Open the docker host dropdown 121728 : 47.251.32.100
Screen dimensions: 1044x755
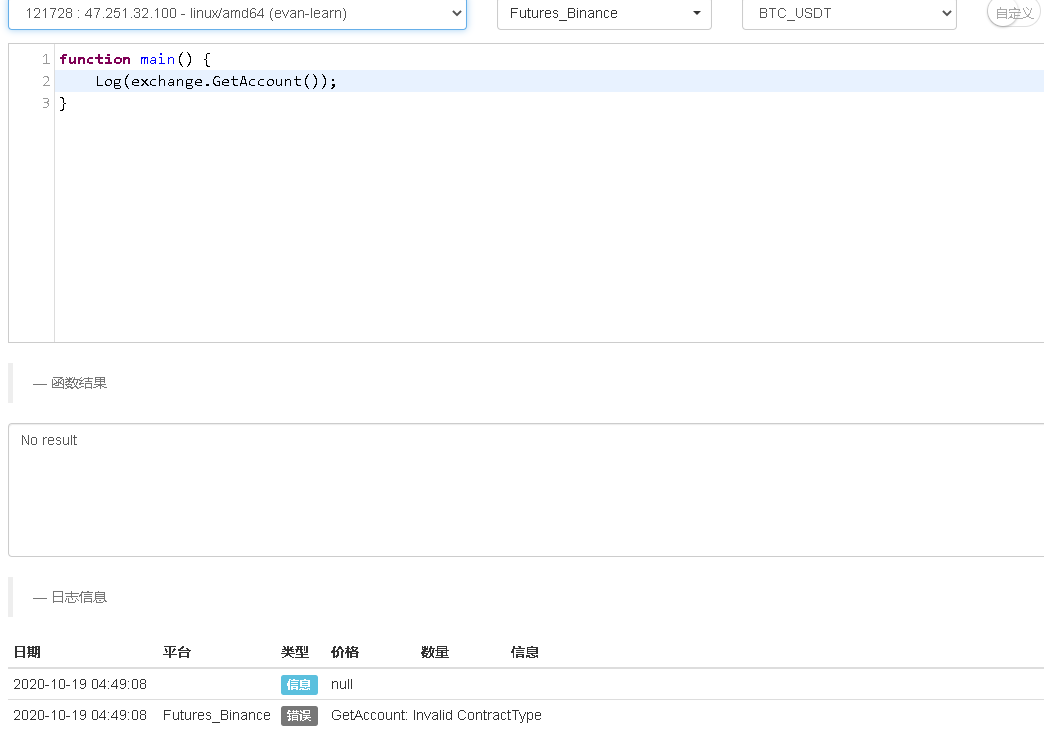pos(237,13)
